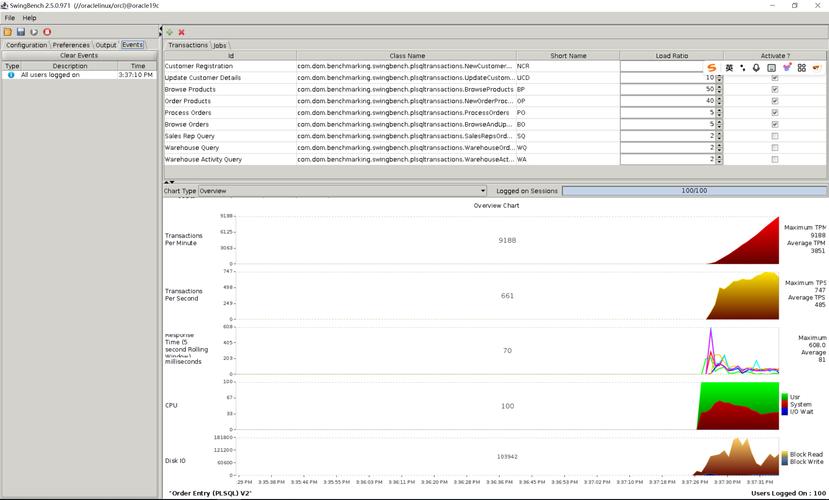Switch to the Preferences tab

coord(71,45)
